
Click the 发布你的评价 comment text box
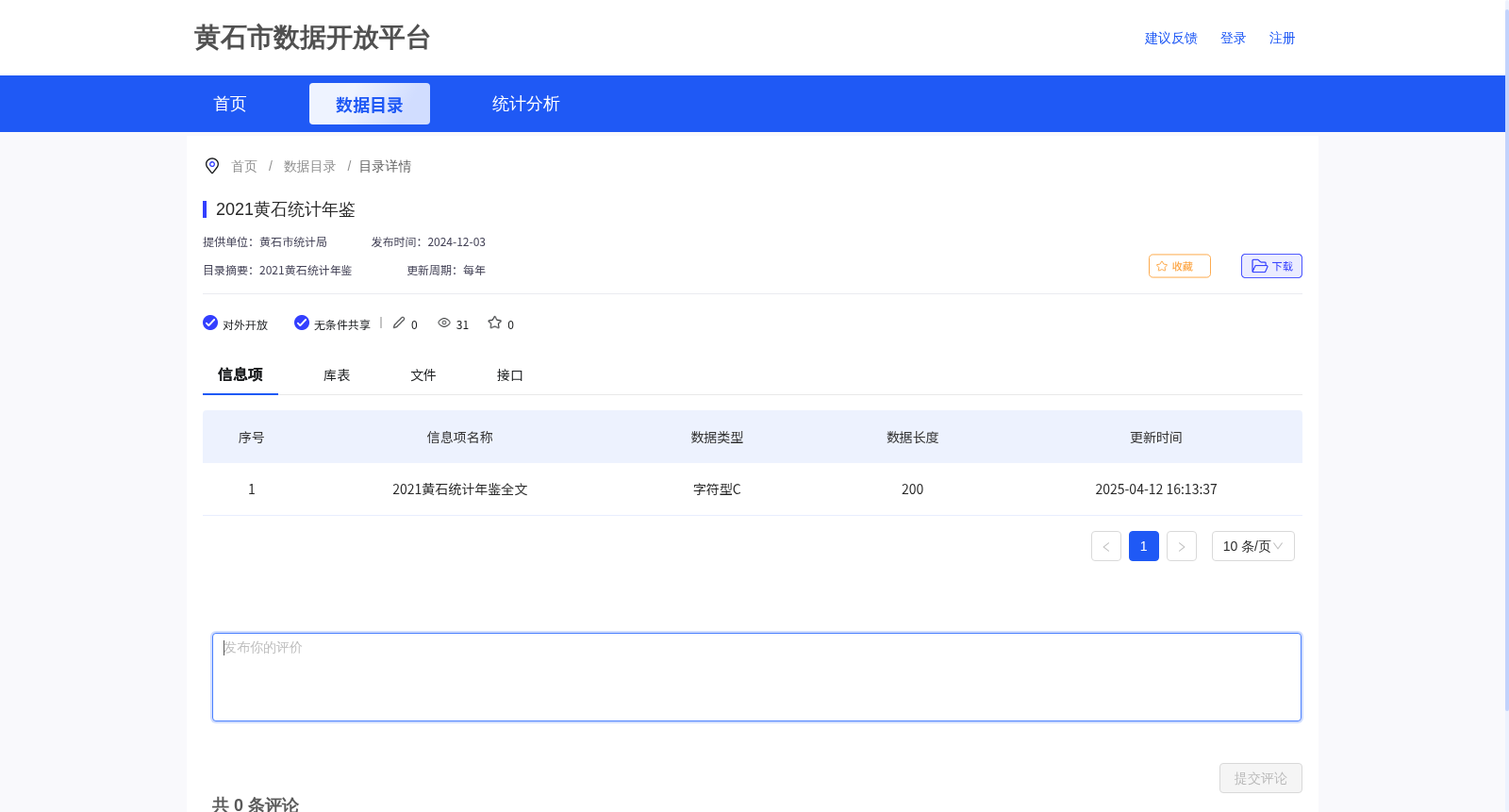(x=756, y=677)
